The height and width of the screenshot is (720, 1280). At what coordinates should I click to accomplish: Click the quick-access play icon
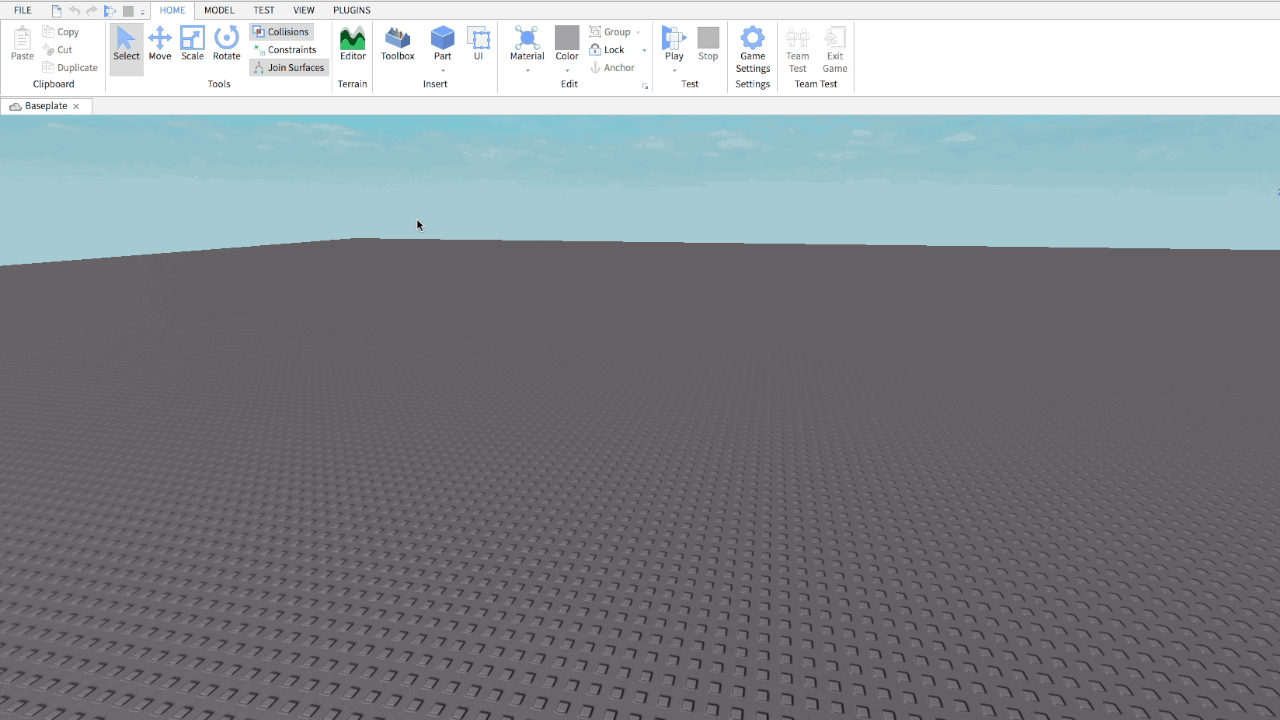(x=110, y=11)
